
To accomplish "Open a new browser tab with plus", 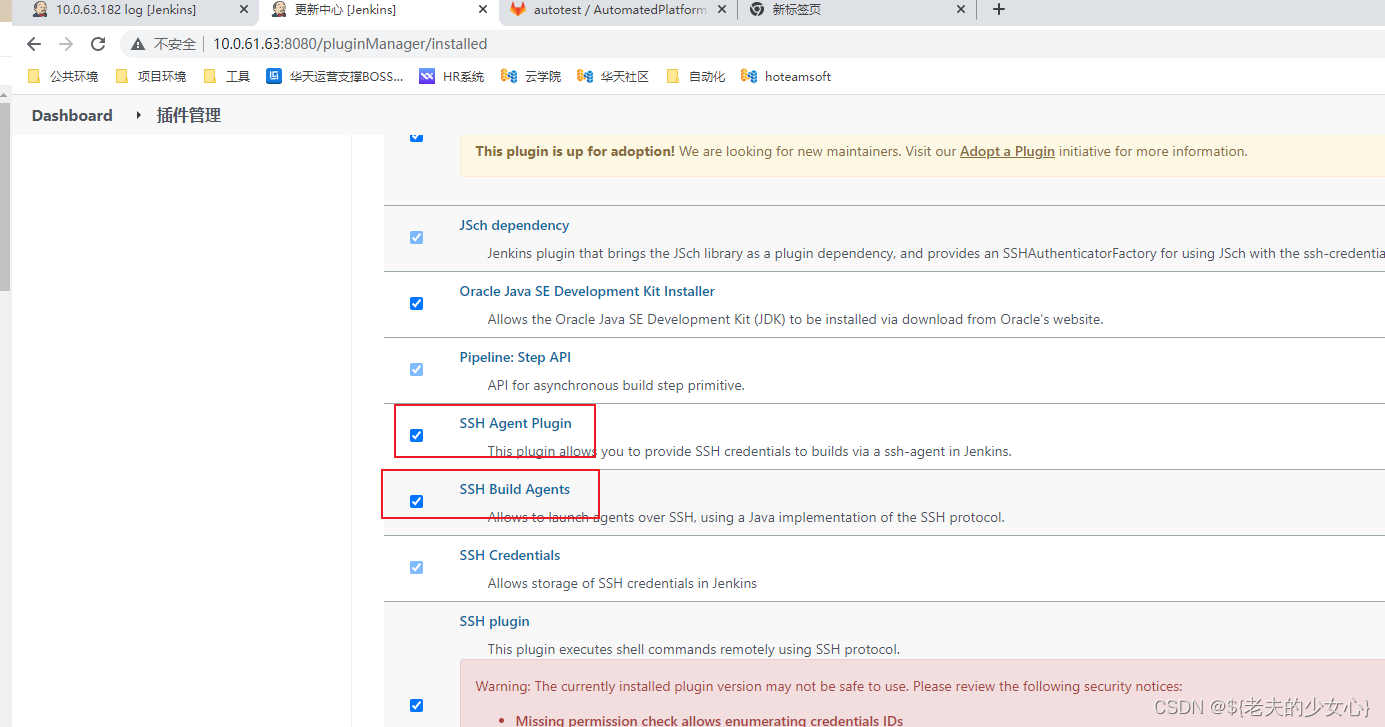I will pos(998,10).
